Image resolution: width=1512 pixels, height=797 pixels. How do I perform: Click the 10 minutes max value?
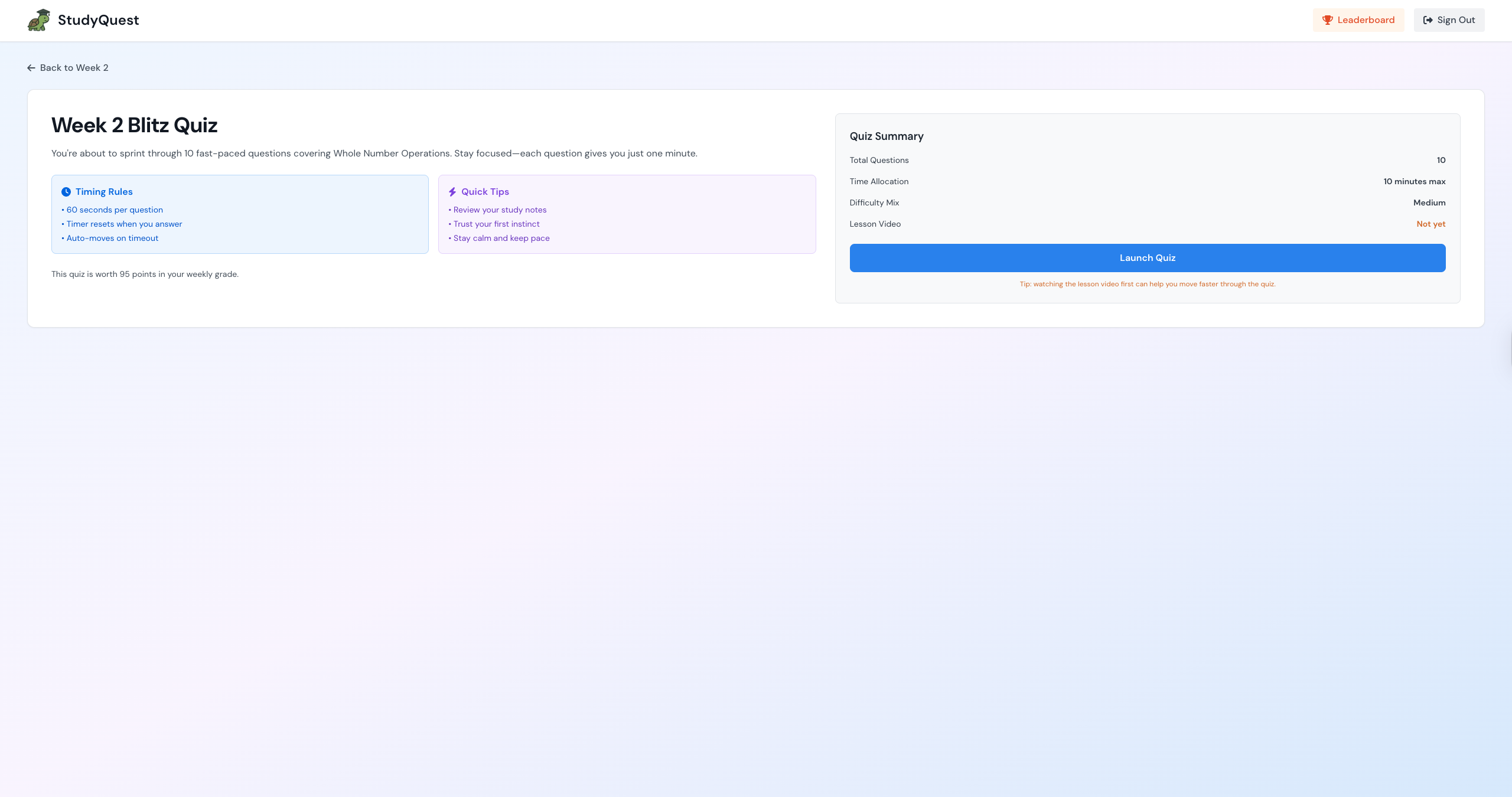pyautogui.click(x=1414, y=181)
